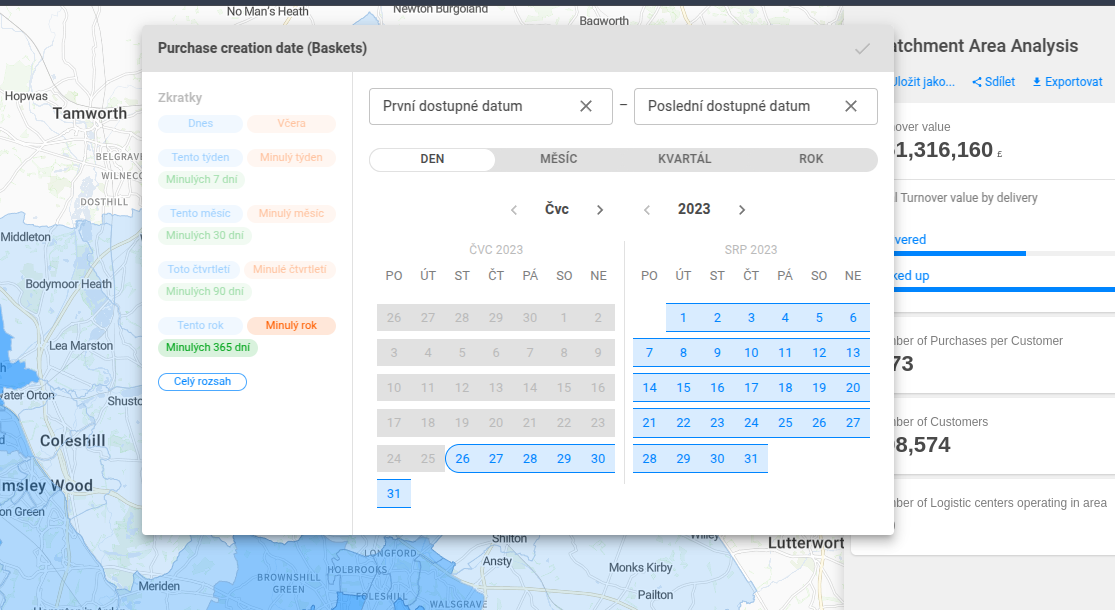
Task: Select the Minulý rok shortcut
Action: click(291, 326)
